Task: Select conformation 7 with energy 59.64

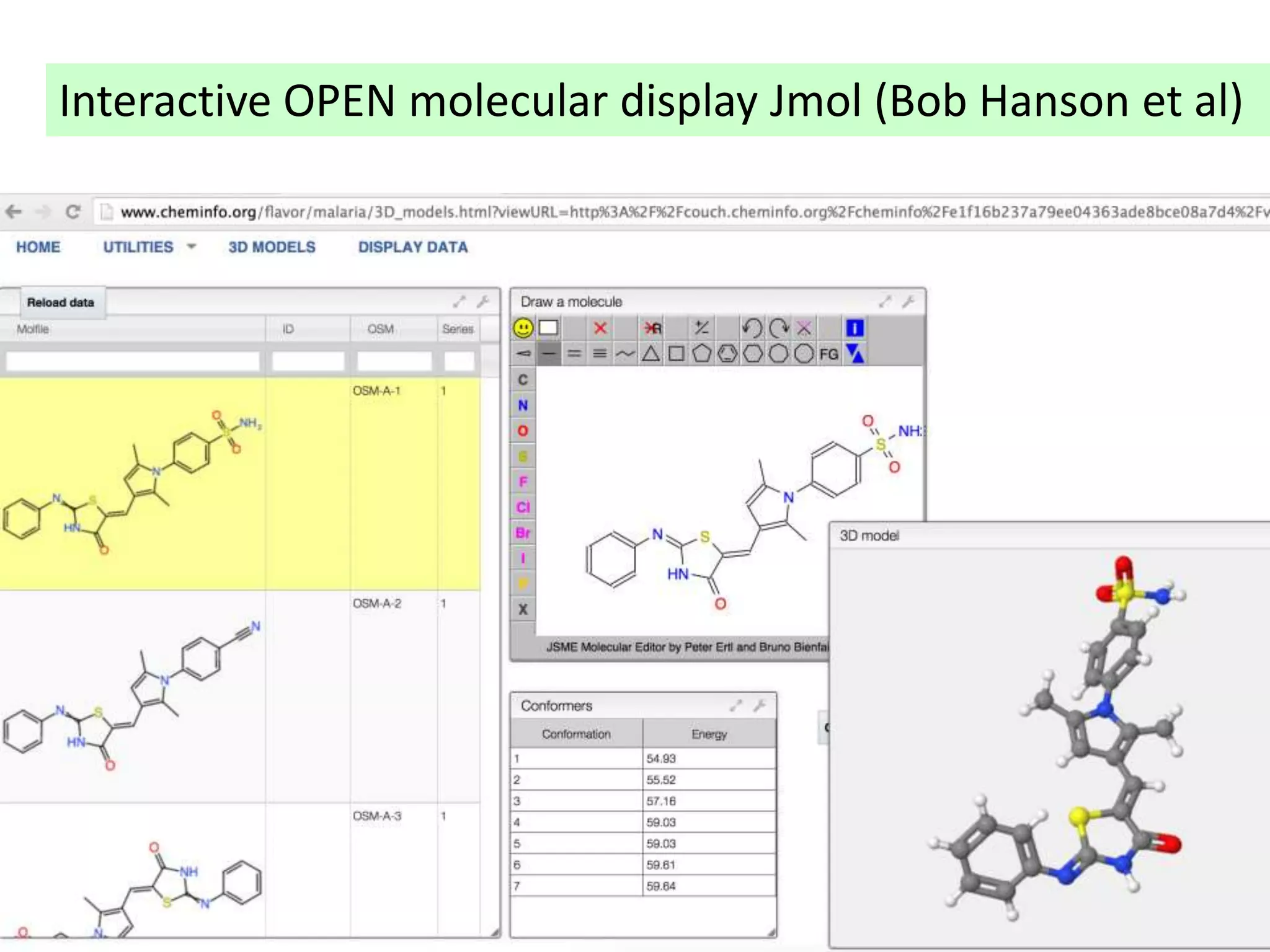Action: (x=643, y=886)
